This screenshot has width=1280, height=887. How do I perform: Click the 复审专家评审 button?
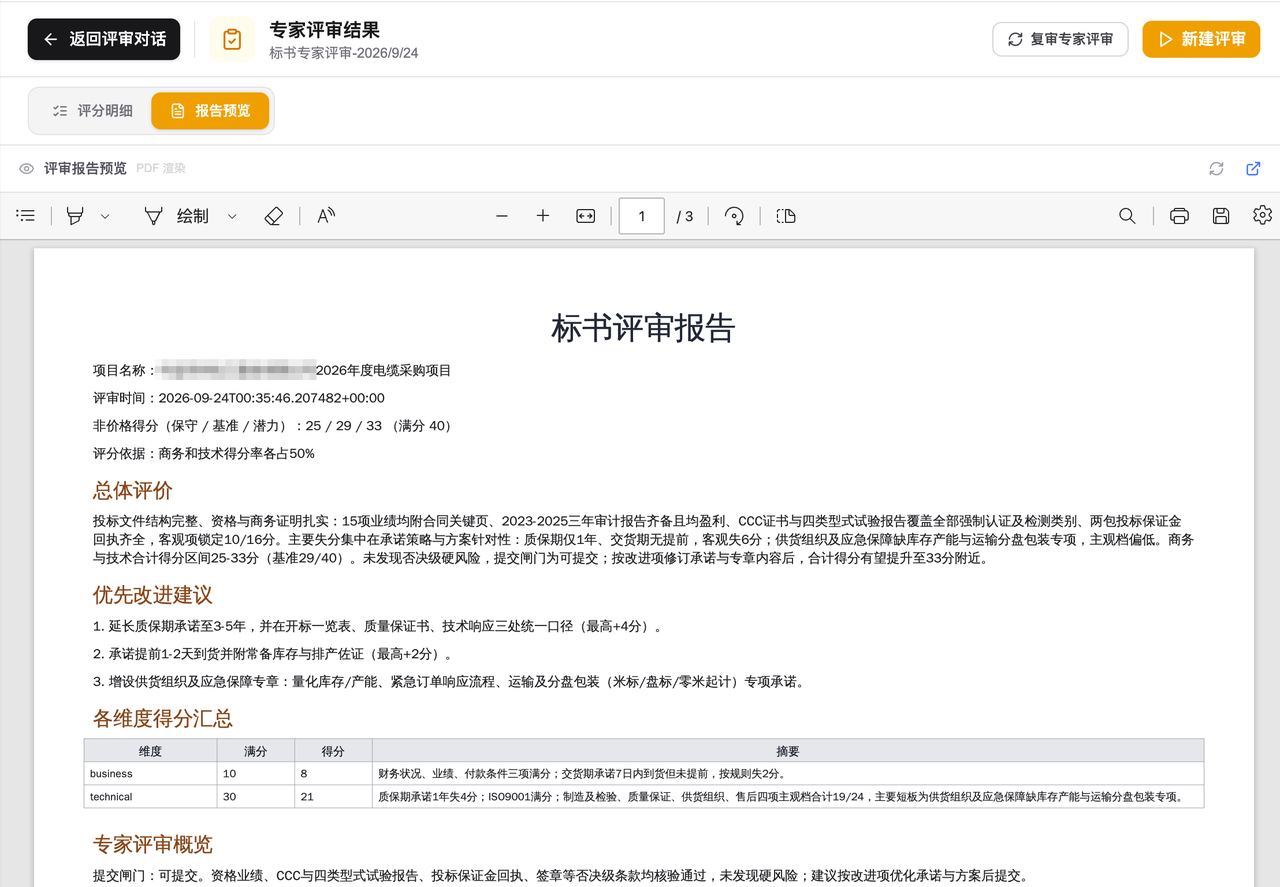click(x=1060, y=39)
